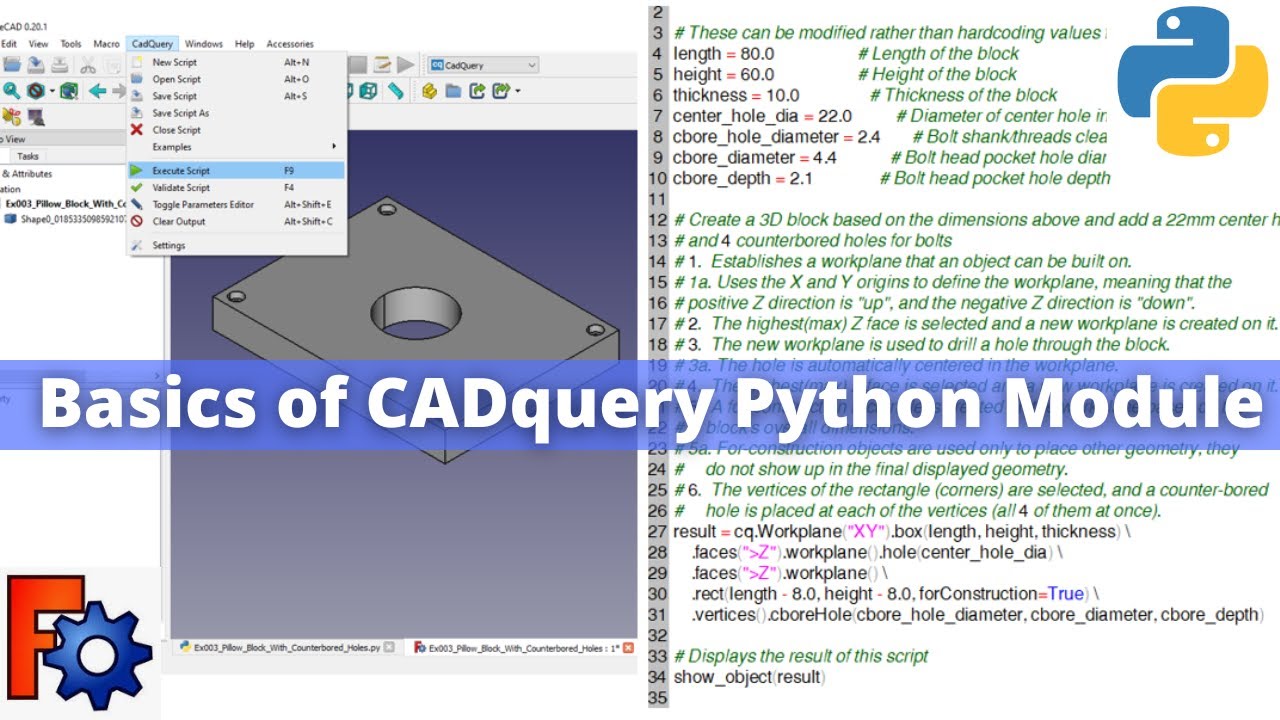Click the bounding box cube icon
The width and height of the screenshot is (1280, 720).
[x=68, y=91]
